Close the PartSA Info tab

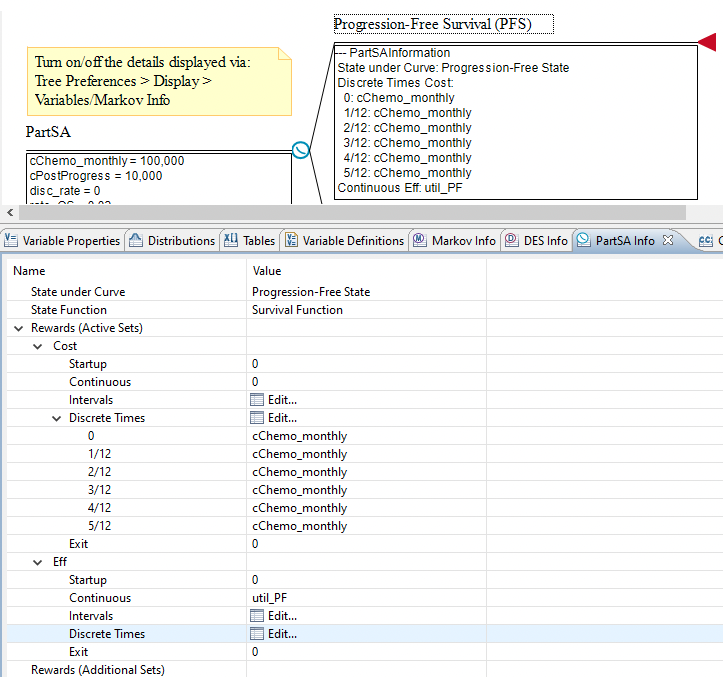click(668, 240)
